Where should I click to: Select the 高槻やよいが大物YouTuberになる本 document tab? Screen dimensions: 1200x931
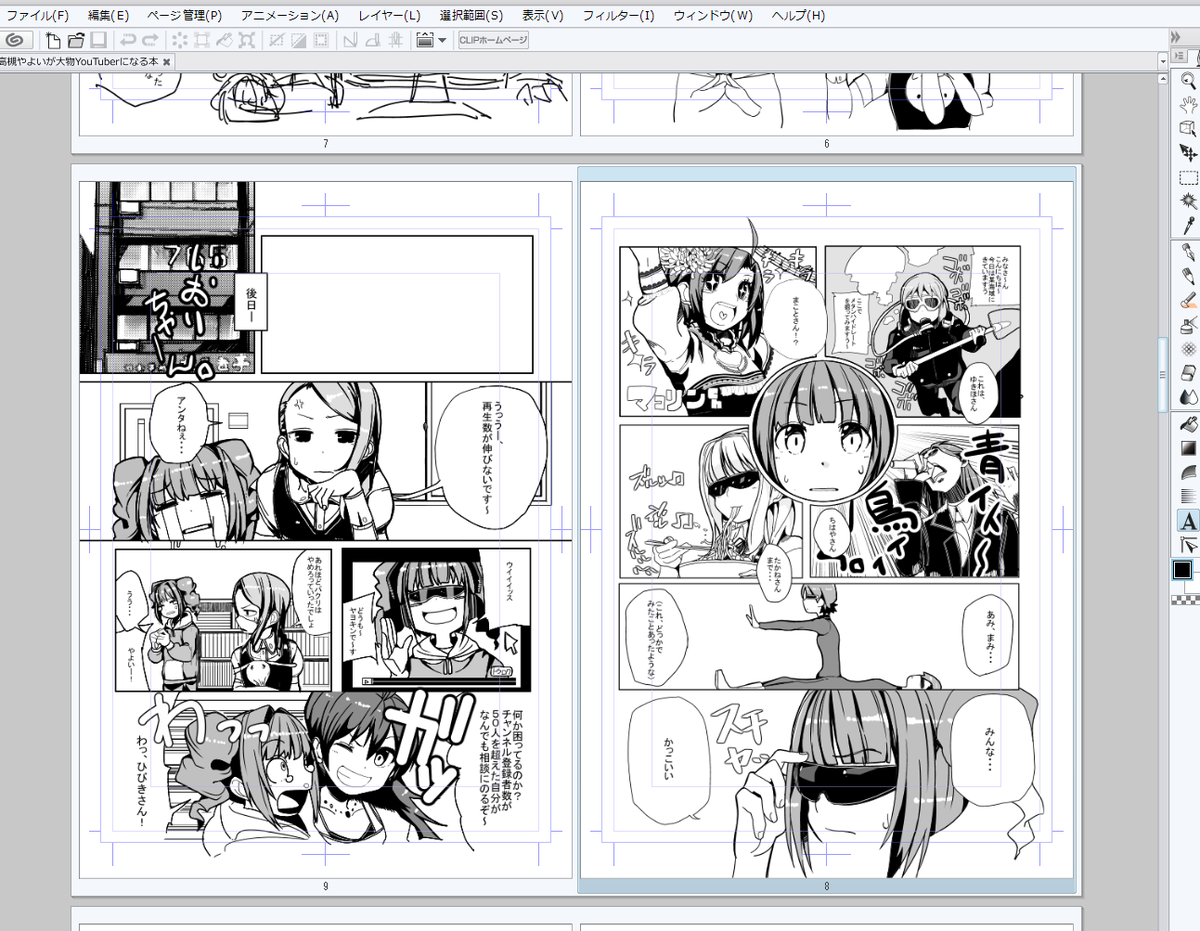point(80,62)
